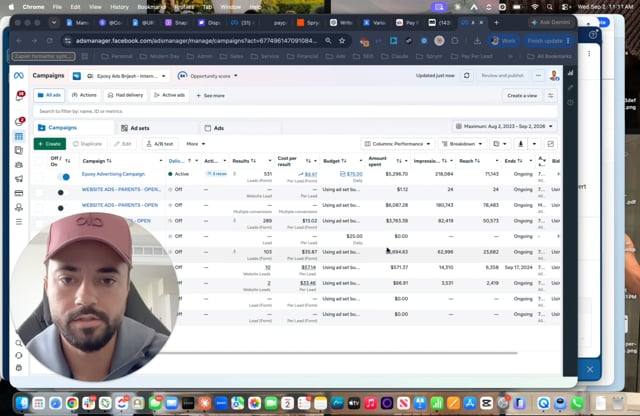This screenshot has width=640, height=416.
Task: Toggle the second WEBSITE ADS - PARENTS - OPEN campaign switch
Action: click(x=60, y=208)
